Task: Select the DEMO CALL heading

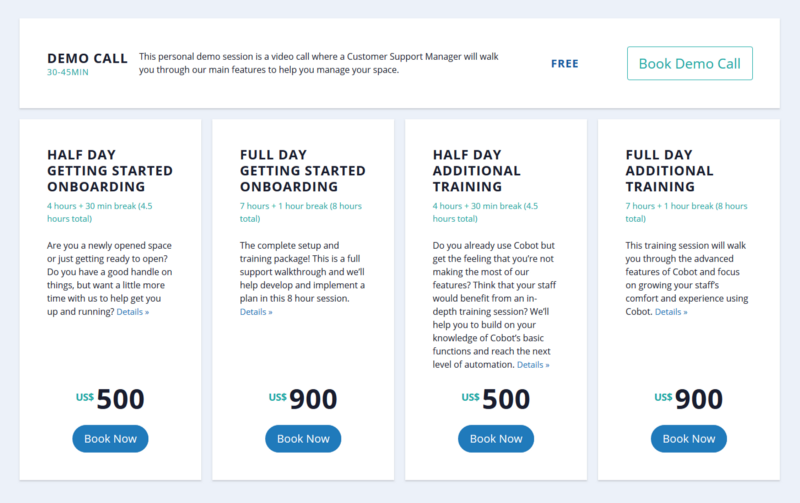Action: 87,59
